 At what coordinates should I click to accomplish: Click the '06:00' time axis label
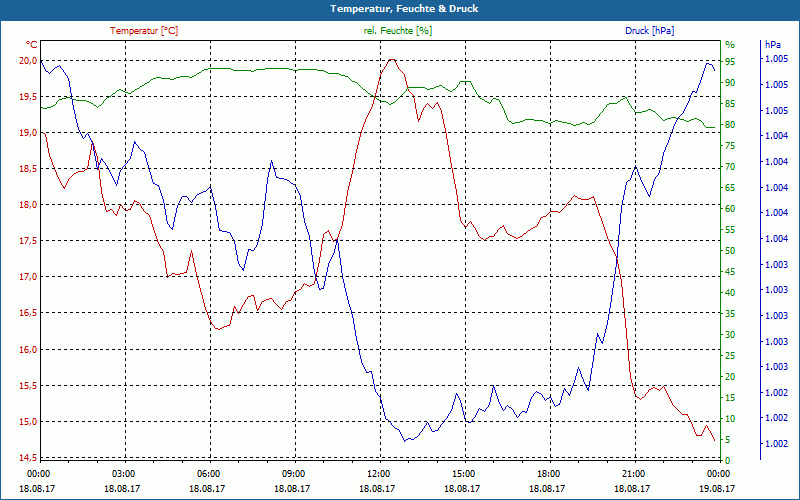(x=208, y=473)
